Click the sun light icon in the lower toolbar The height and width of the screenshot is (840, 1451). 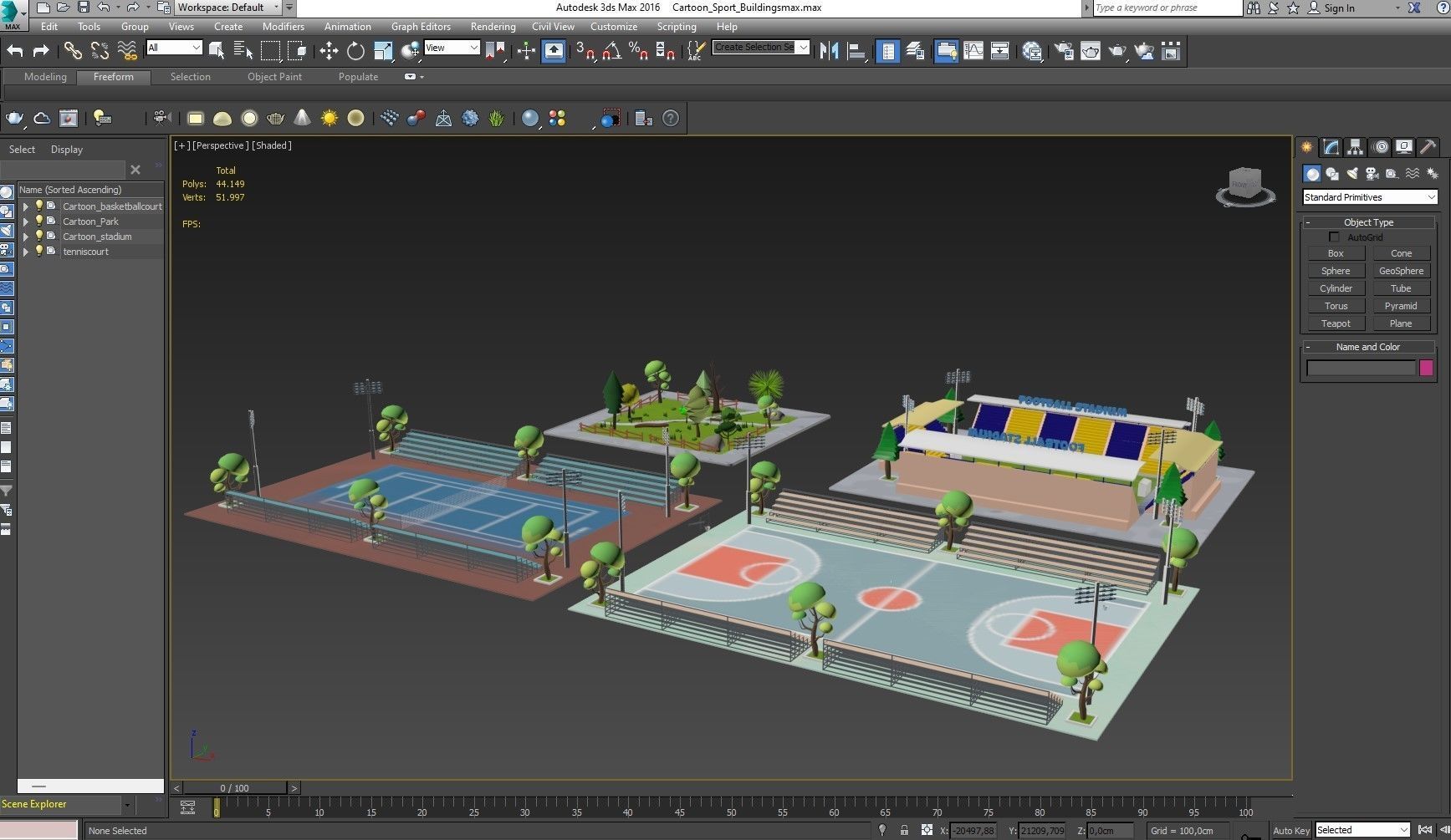pos(330,118)
